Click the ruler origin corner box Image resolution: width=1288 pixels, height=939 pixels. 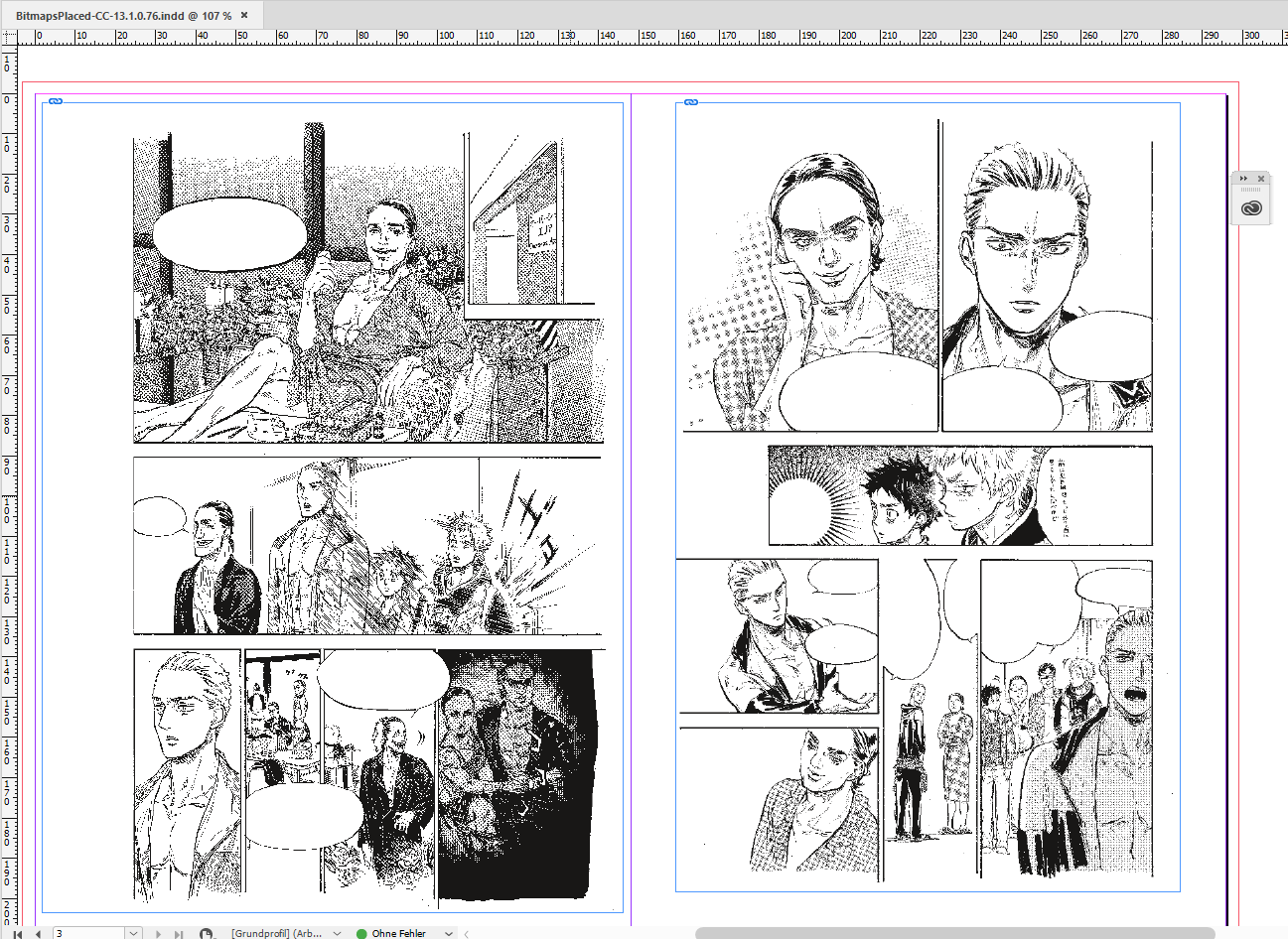point(9,36)
